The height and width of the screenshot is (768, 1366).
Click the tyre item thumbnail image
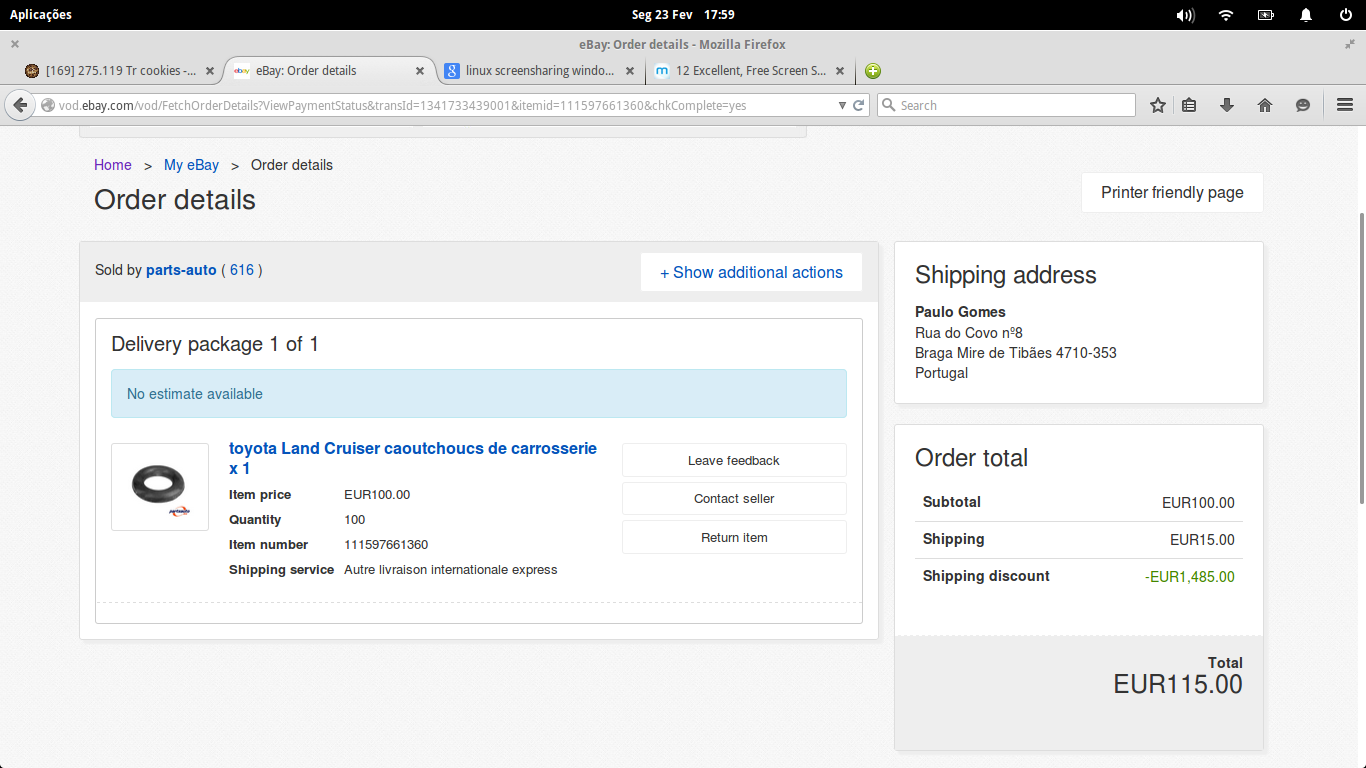click(160, 487)
